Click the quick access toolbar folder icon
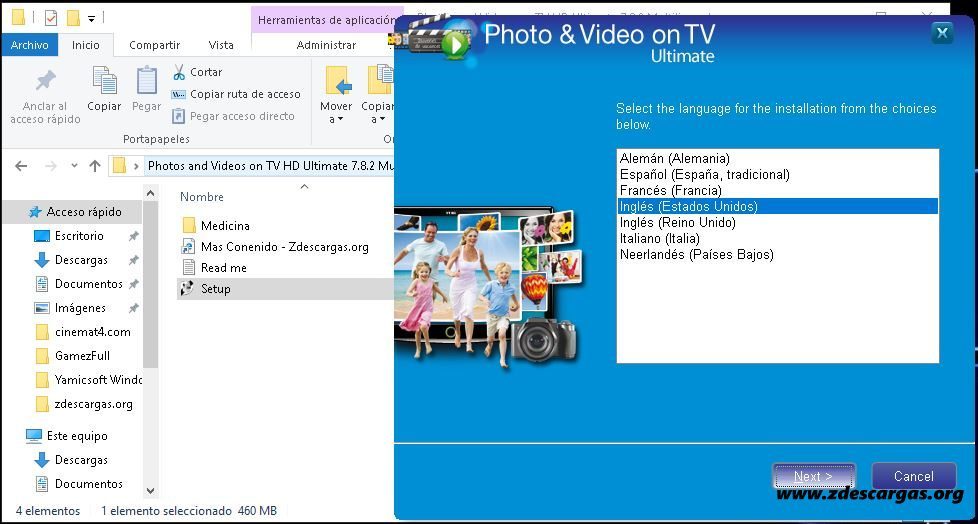978x524 pixels. click(19, 17)
